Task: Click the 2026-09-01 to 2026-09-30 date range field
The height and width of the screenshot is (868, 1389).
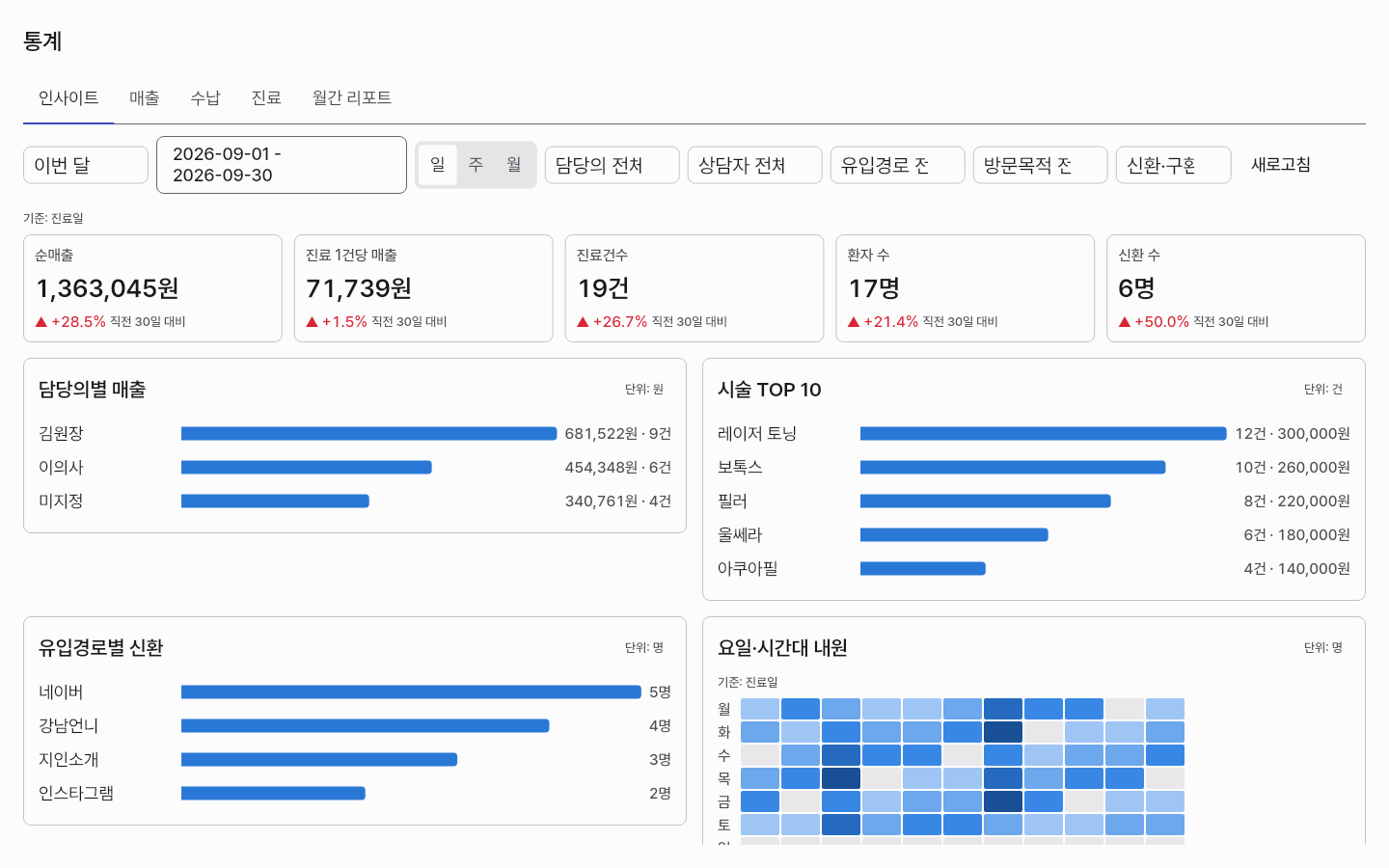Action: click(x=282, y=165)
